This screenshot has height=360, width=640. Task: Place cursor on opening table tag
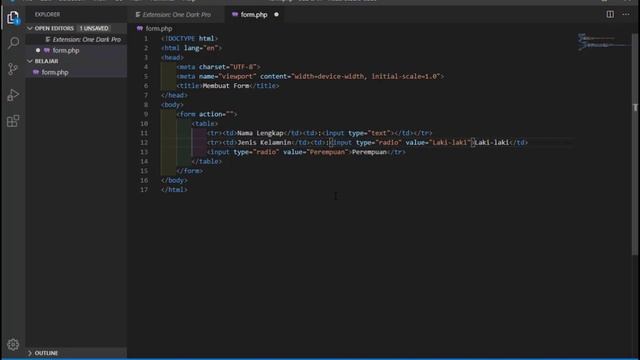pyautogui.click(x=205, y=124)
